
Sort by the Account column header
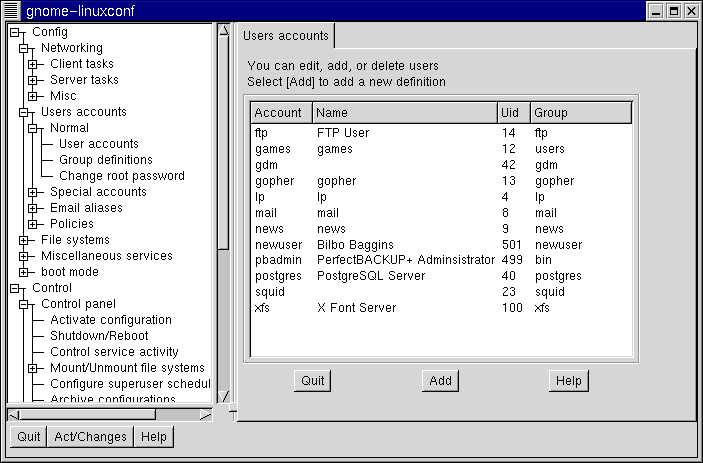point(281,113)
